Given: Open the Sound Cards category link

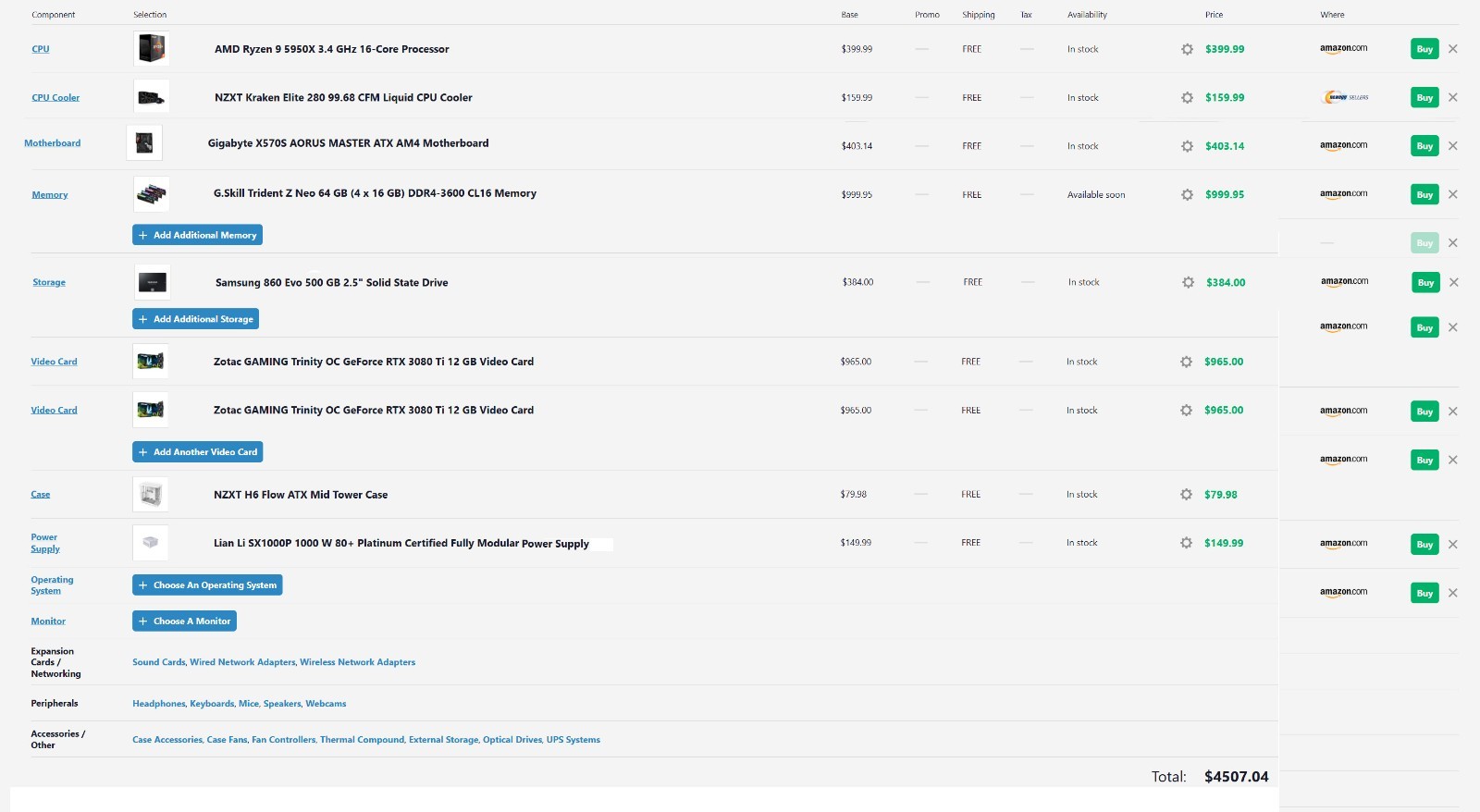Looking at the screenshot, I should pos(159,662).
